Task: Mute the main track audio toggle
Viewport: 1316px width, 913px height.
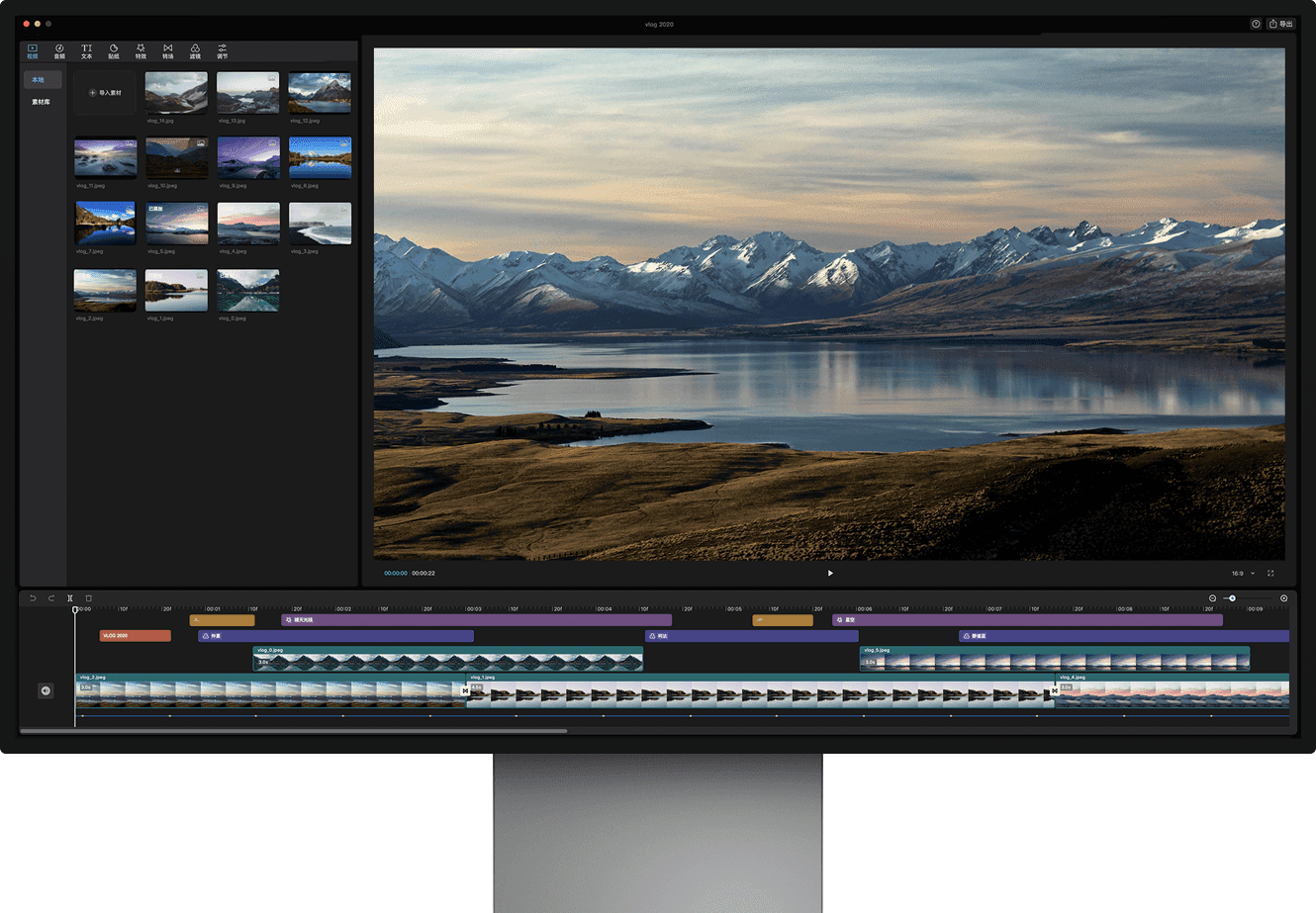Action: click(x=46, y=690)
